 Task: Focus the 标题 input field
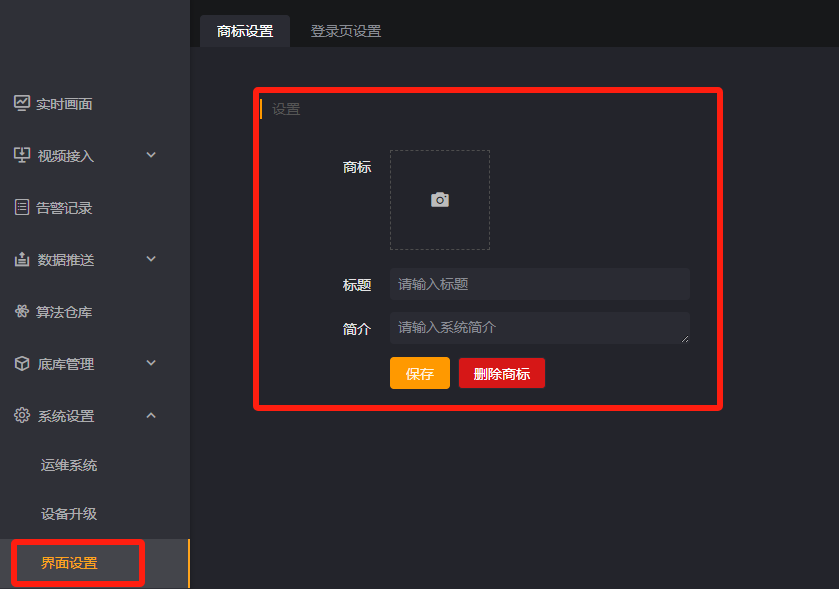(x=540, y=284)
